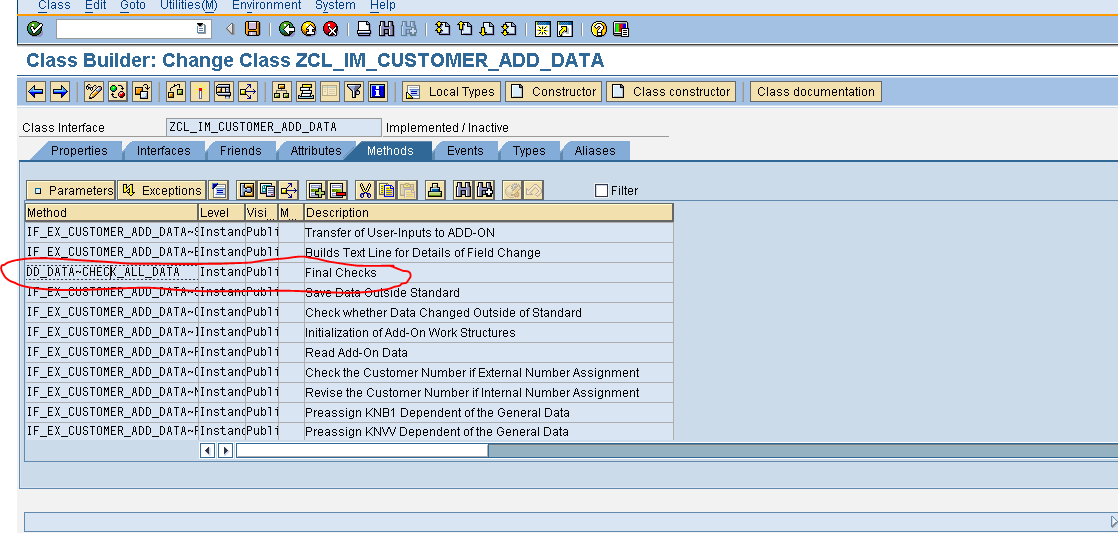The height and width of the screenshot is (533, 1118).
Task: Click the Parameters button
Action: point(71,190)
